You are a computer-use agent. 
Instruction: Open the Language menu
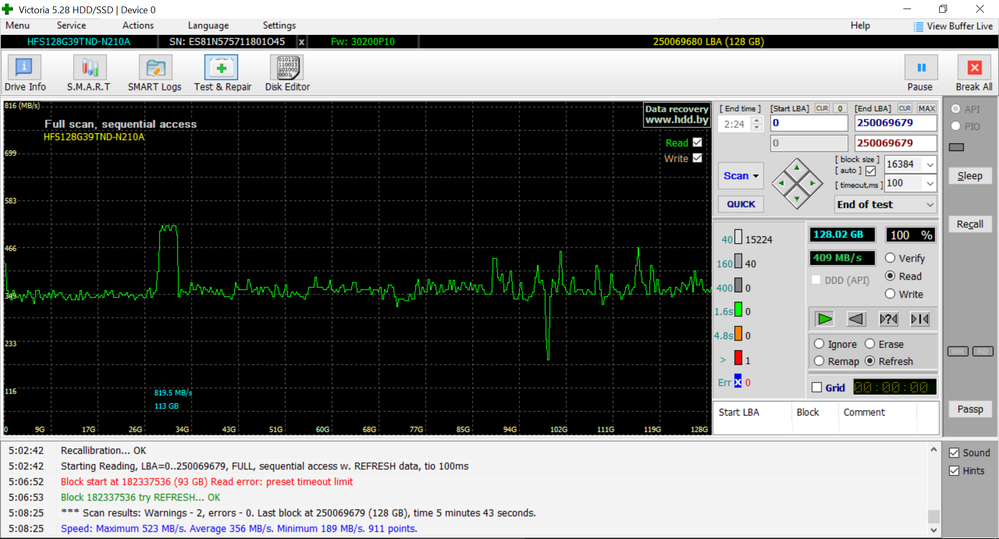tap(208, 25)
